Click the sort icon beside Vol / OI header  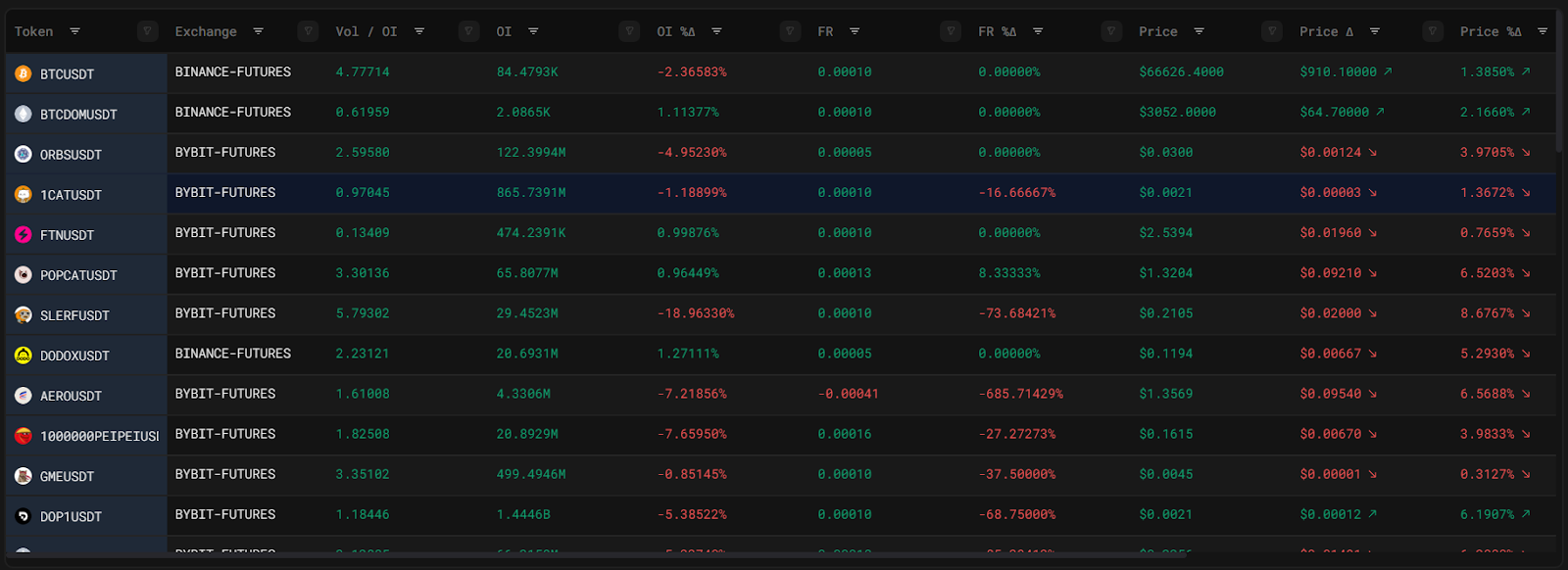pos(418,31)
